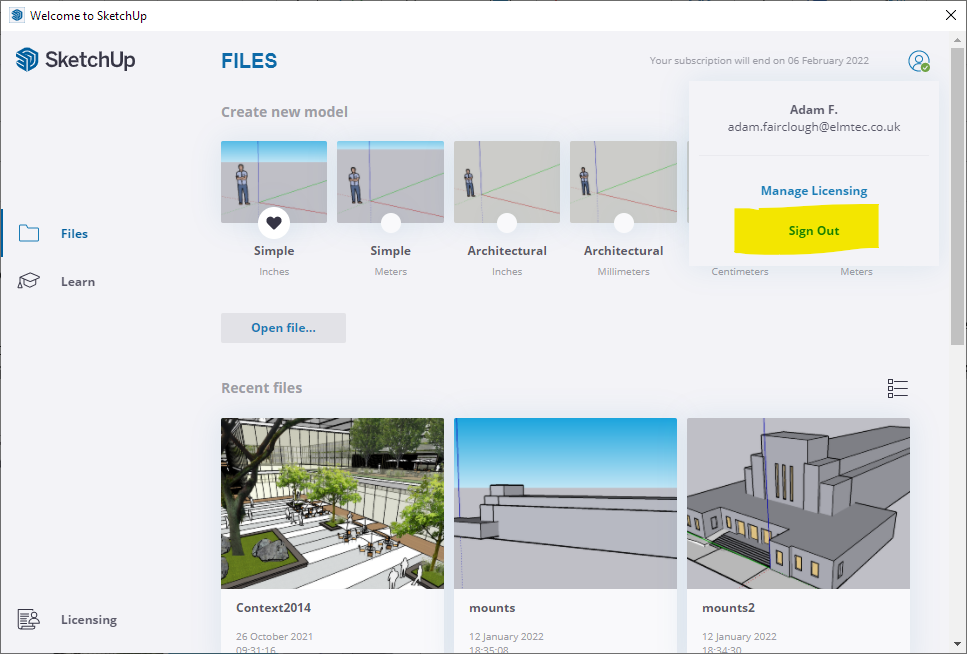The image size is (967, 654).
Task: Toggle recent files list view icon
Action: [x=897, y=388]
